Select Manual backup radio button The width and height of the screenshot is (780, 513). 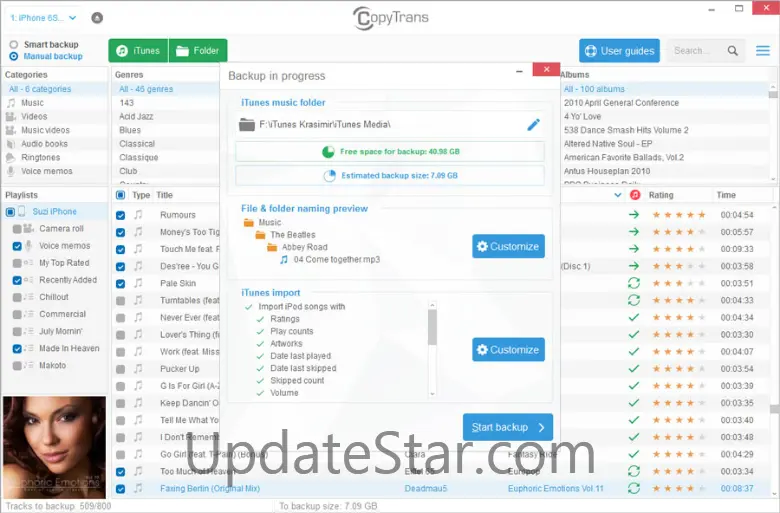[x=13, y=56]
